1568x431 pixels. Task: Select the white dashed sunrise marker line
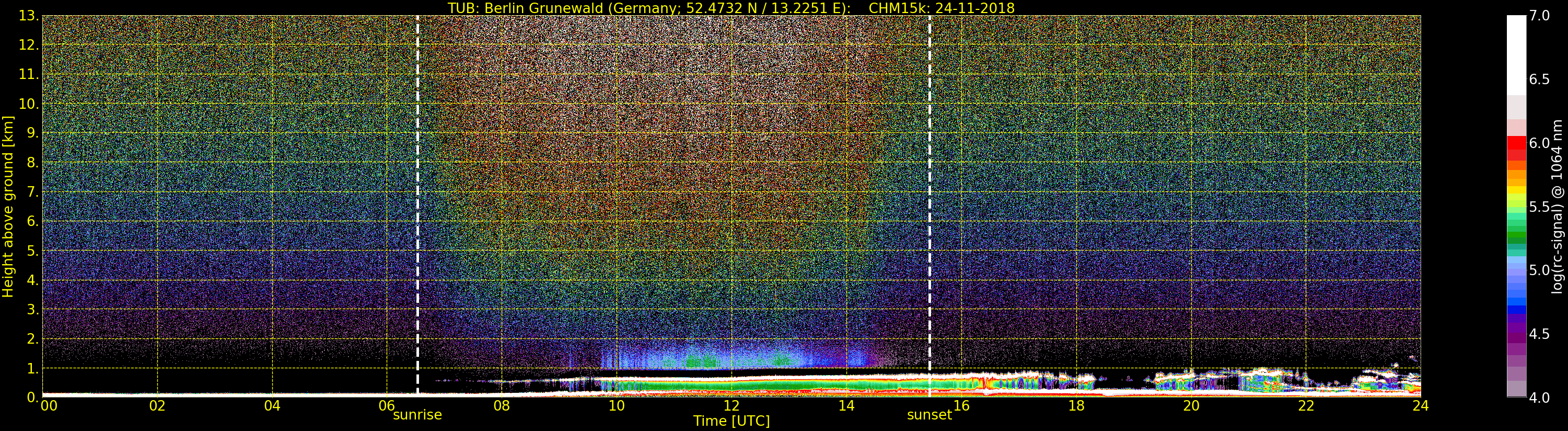click(417, 206)
